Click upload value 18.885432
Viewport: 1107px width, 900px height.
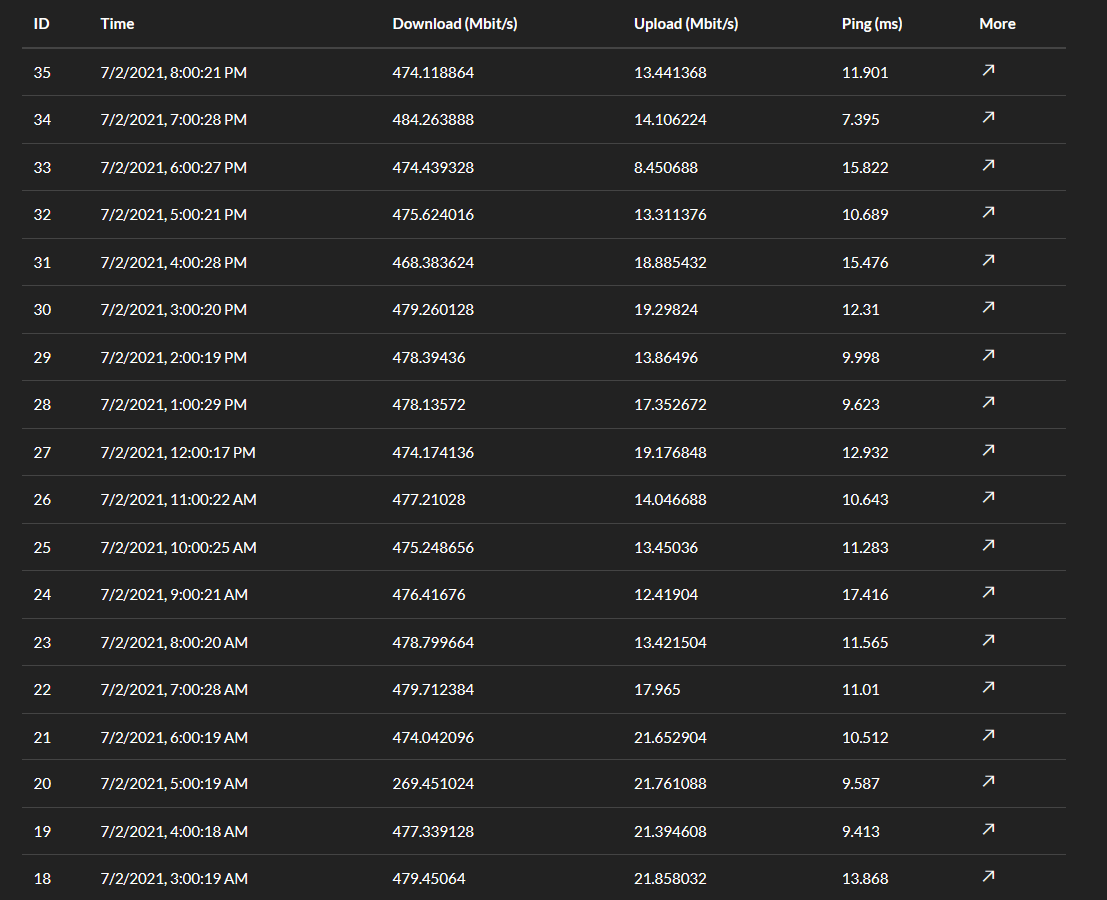[670, 263]
